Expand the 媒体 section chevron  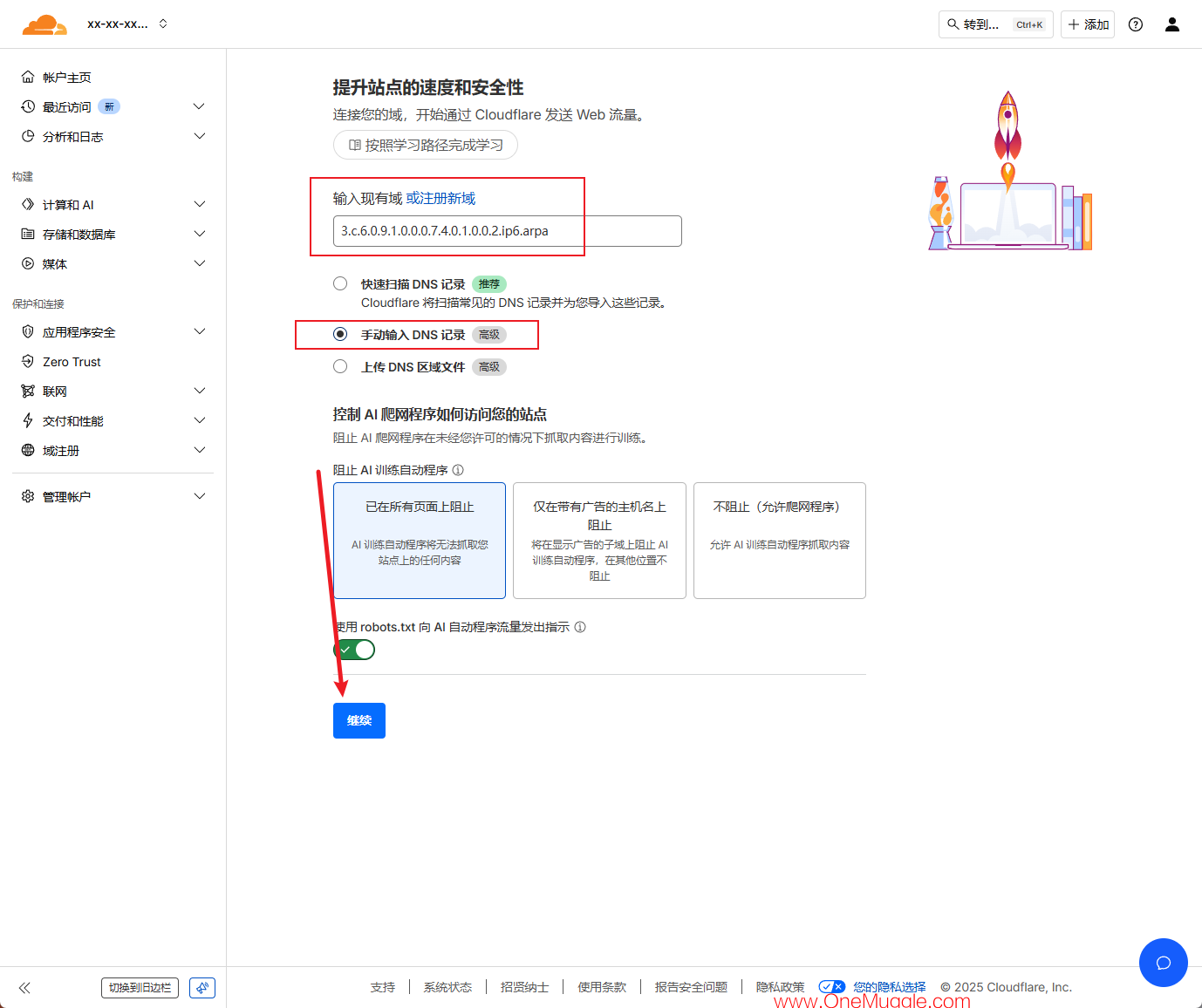point(199,263)
